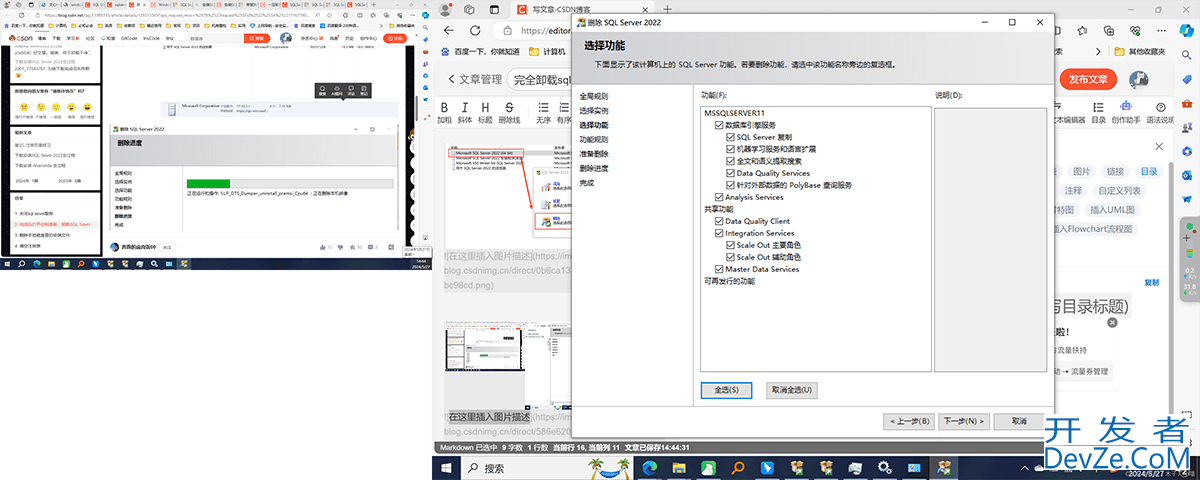Viewport: 1200px width, 480px height.
Task: Select the 图片 tag in side panel
Action: click(1082, 172)
